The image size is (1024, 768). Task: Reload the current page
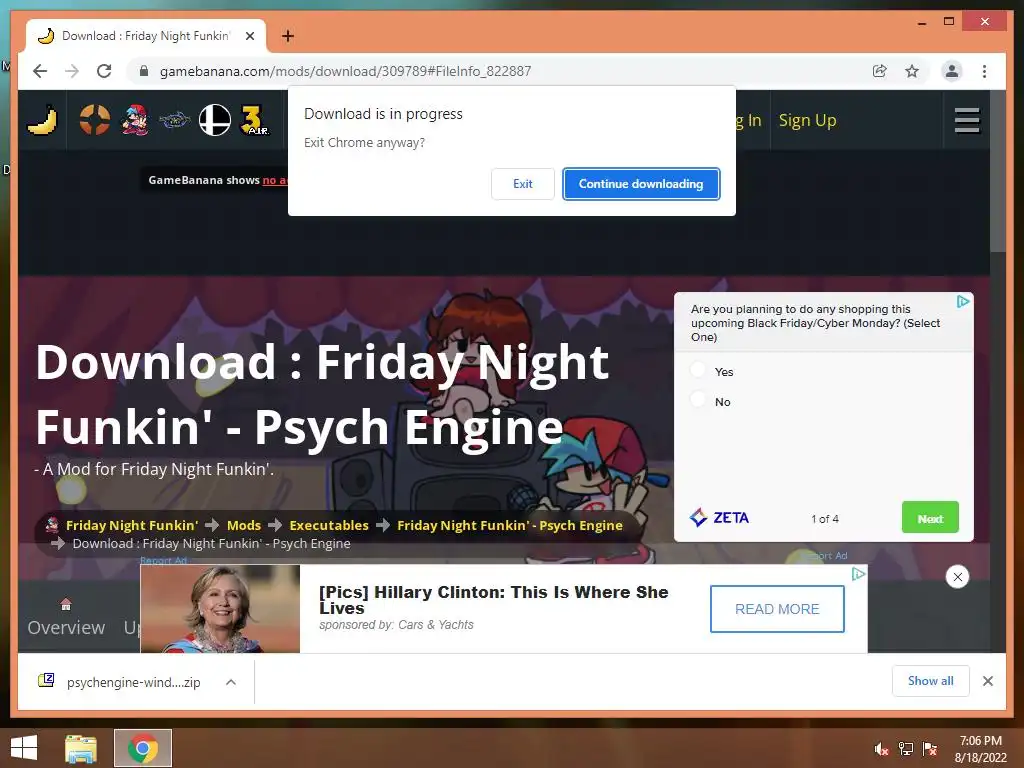click(x=104, y=71)
